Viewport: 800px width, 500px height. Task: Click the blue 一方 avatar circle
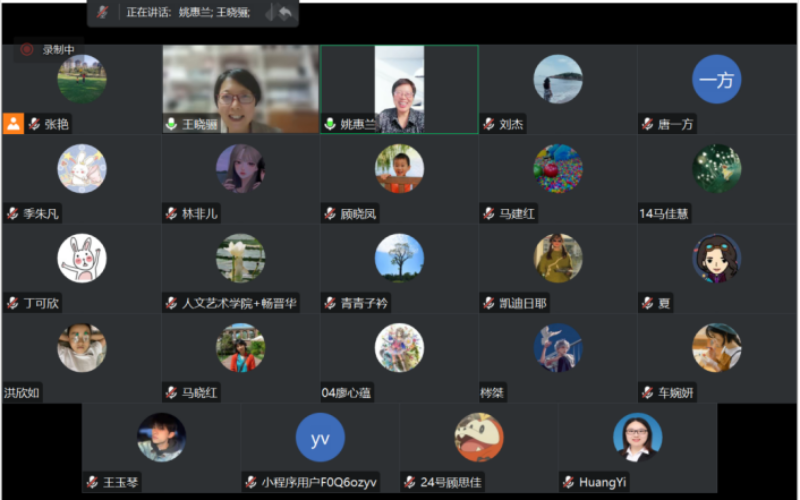click(717, 80)
